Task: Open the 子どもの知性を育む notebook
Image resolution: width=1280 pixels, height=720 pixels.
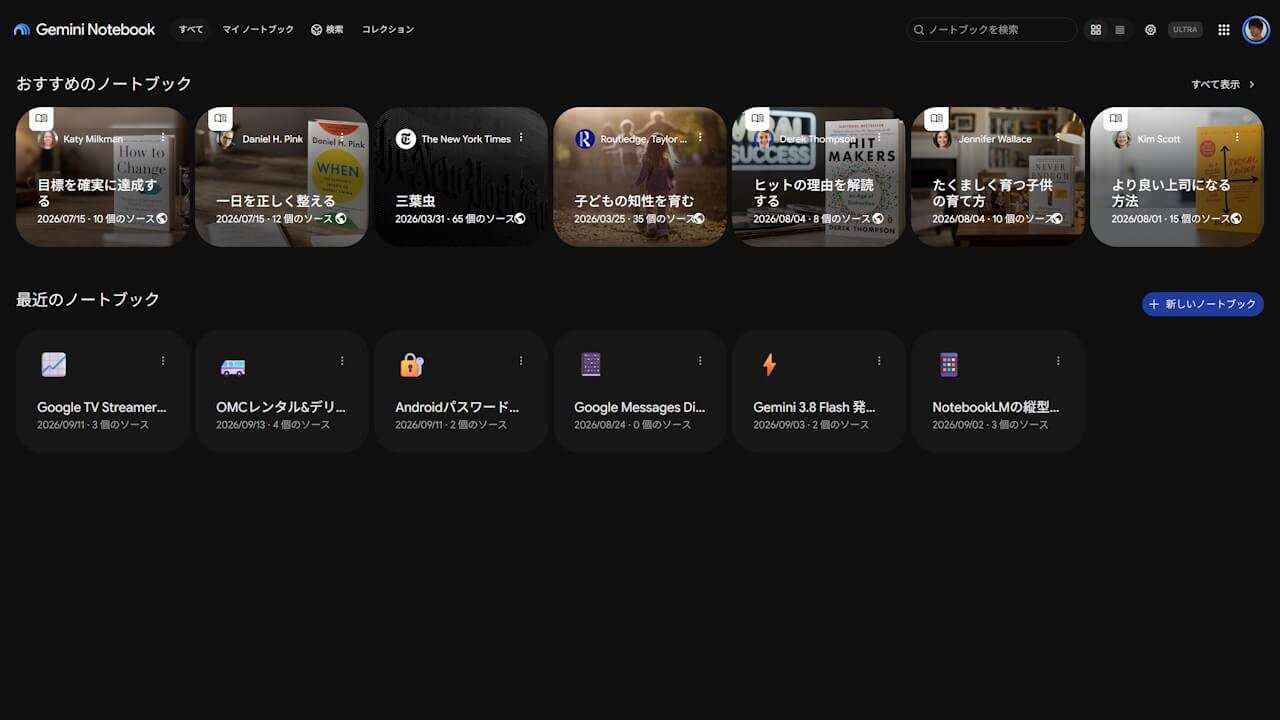Action: click(x=640, y=176)
